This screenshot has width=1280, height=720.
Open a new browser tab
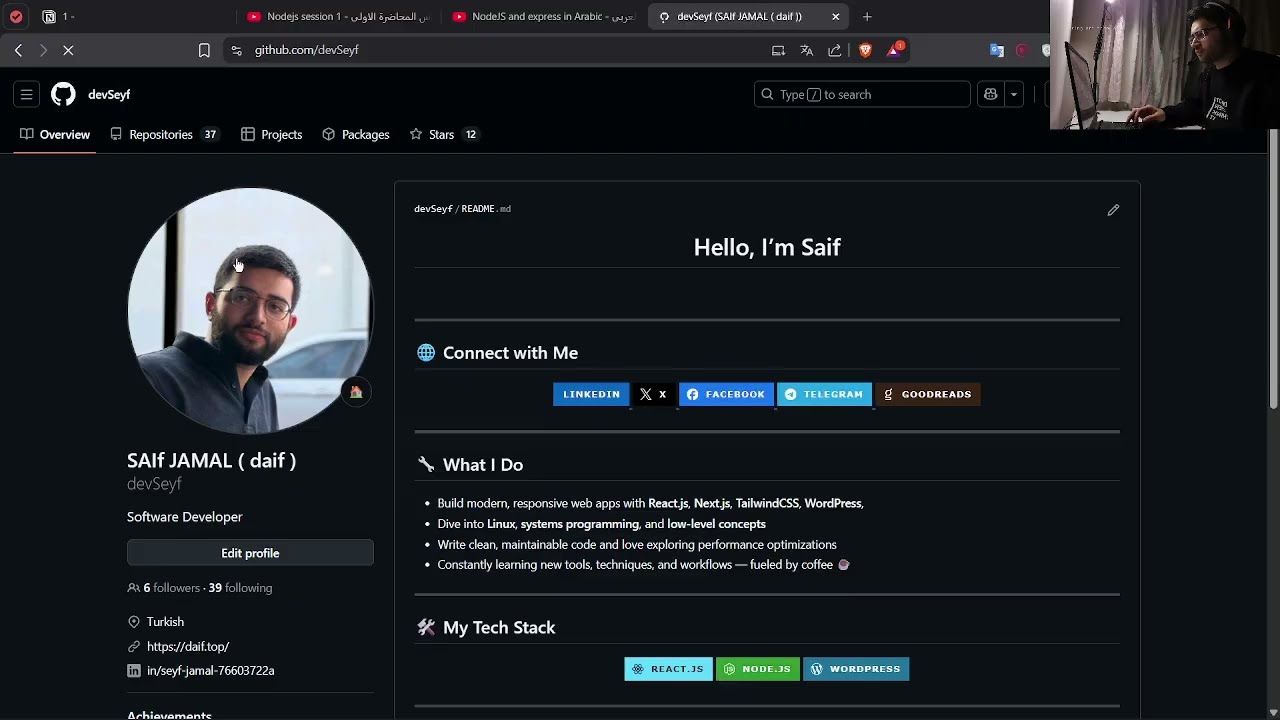(867, 16)
